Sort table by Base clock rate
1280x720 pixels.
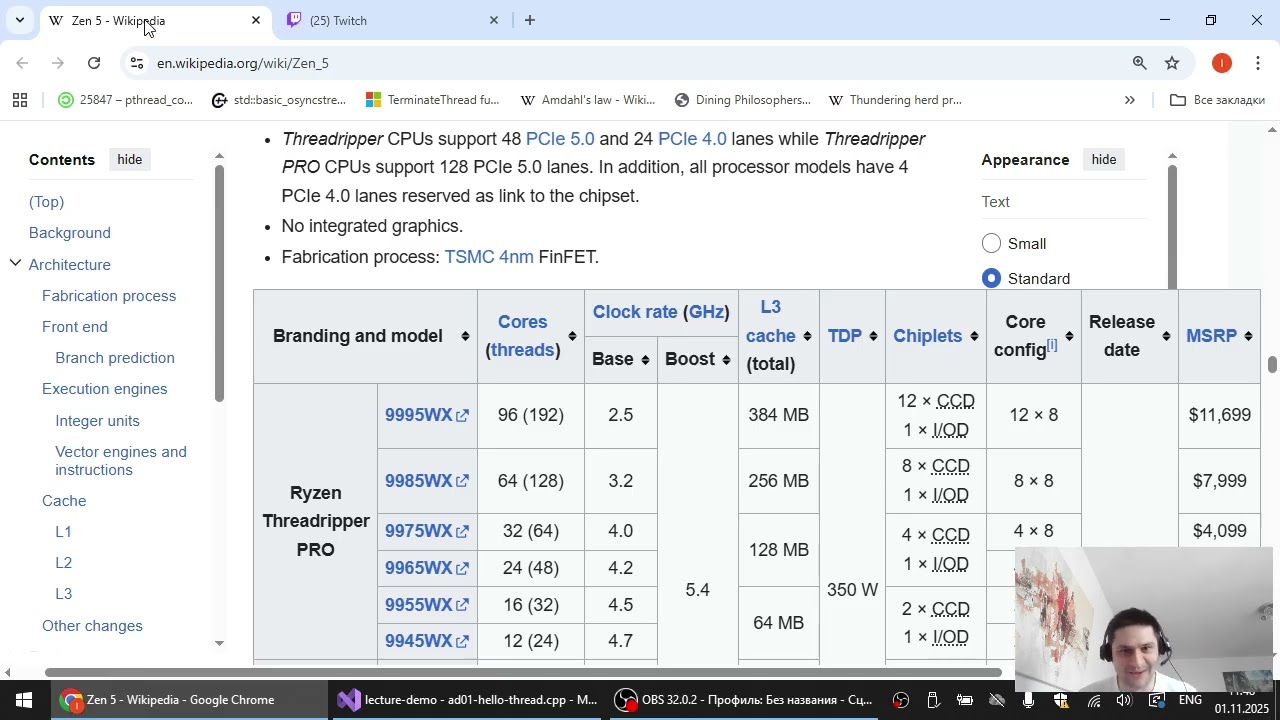645,360
